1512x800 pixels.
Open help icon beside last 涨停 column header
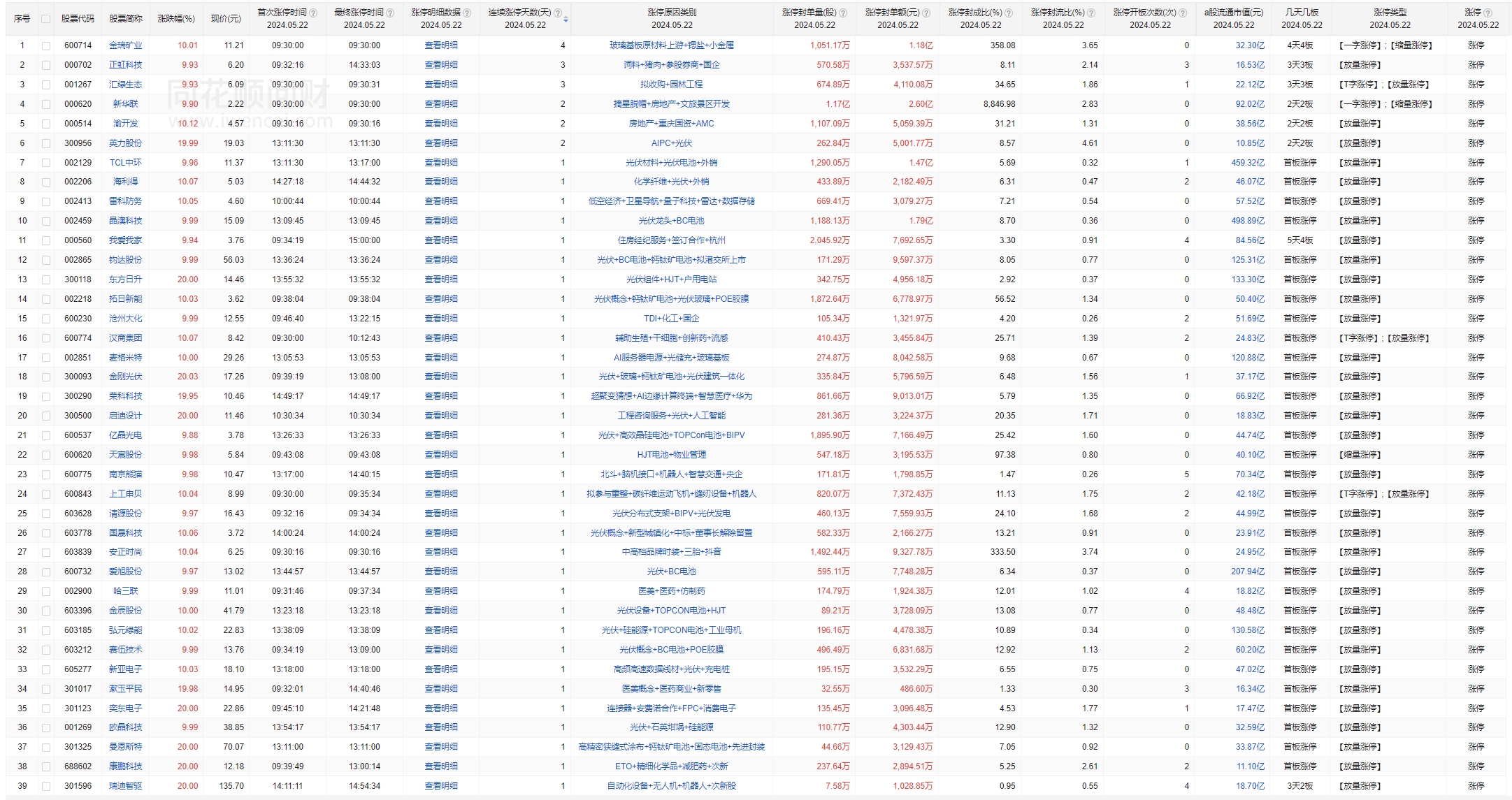click(1489, 13)
